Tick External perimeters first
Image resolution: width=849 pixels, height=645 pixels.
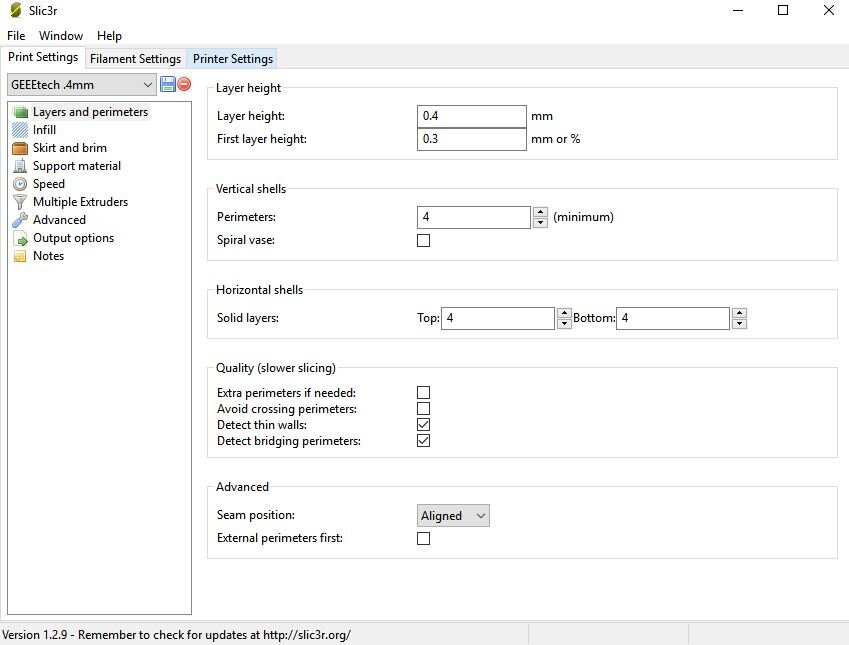click(423, 538)
